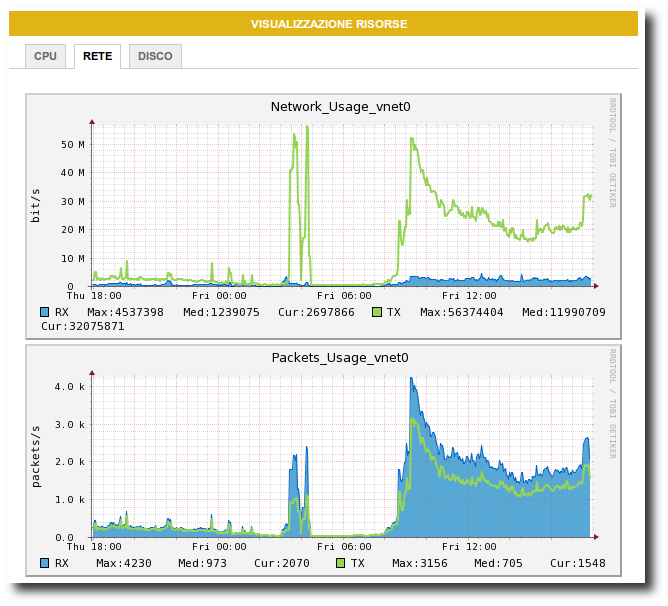This screenshot has height=606, width=668.
Task: Click Cur:1548 value
Action: [578, 563]
